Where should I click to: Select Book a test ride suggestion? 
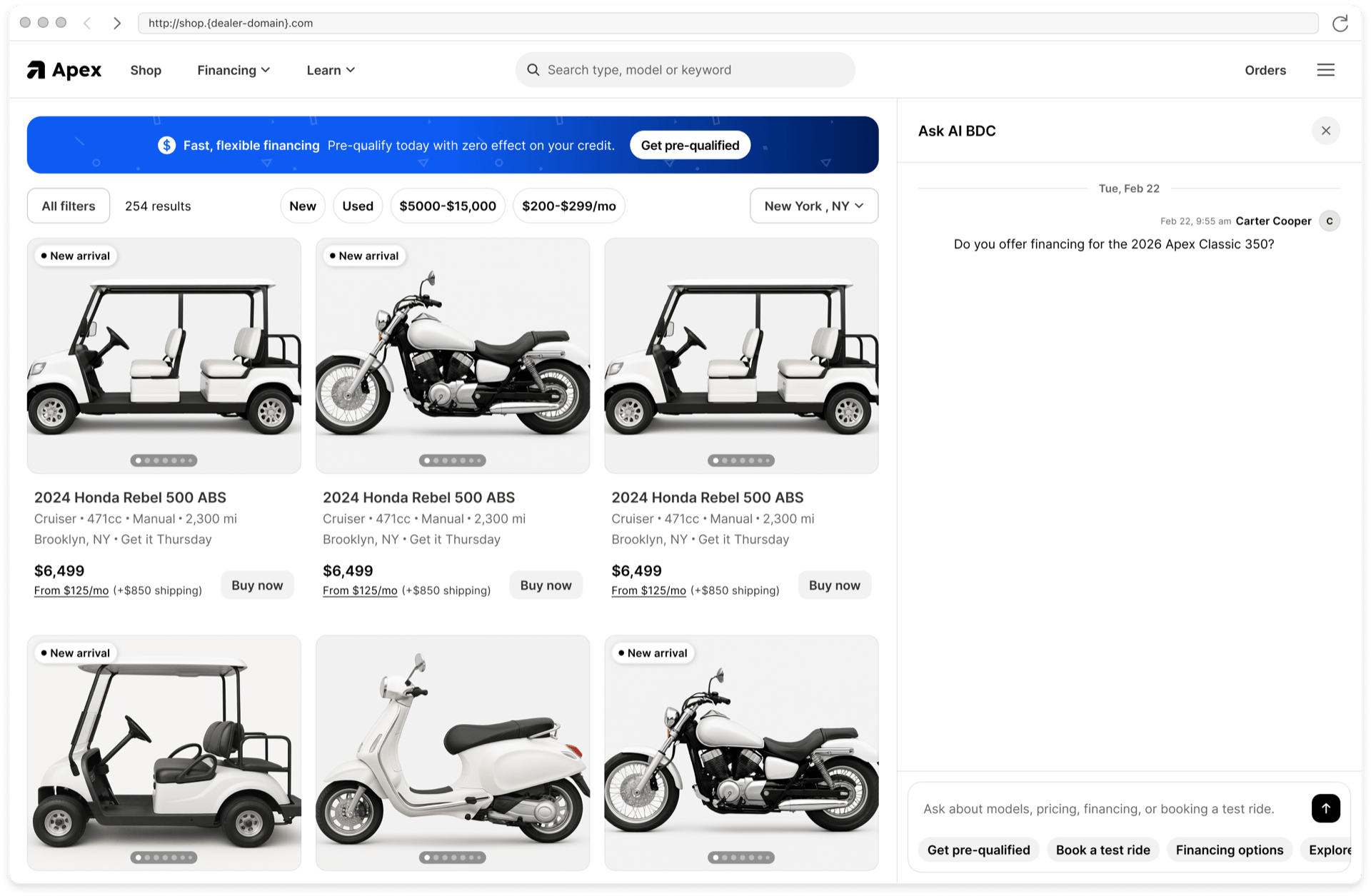pyautogui.click(x=1103, y=850)
